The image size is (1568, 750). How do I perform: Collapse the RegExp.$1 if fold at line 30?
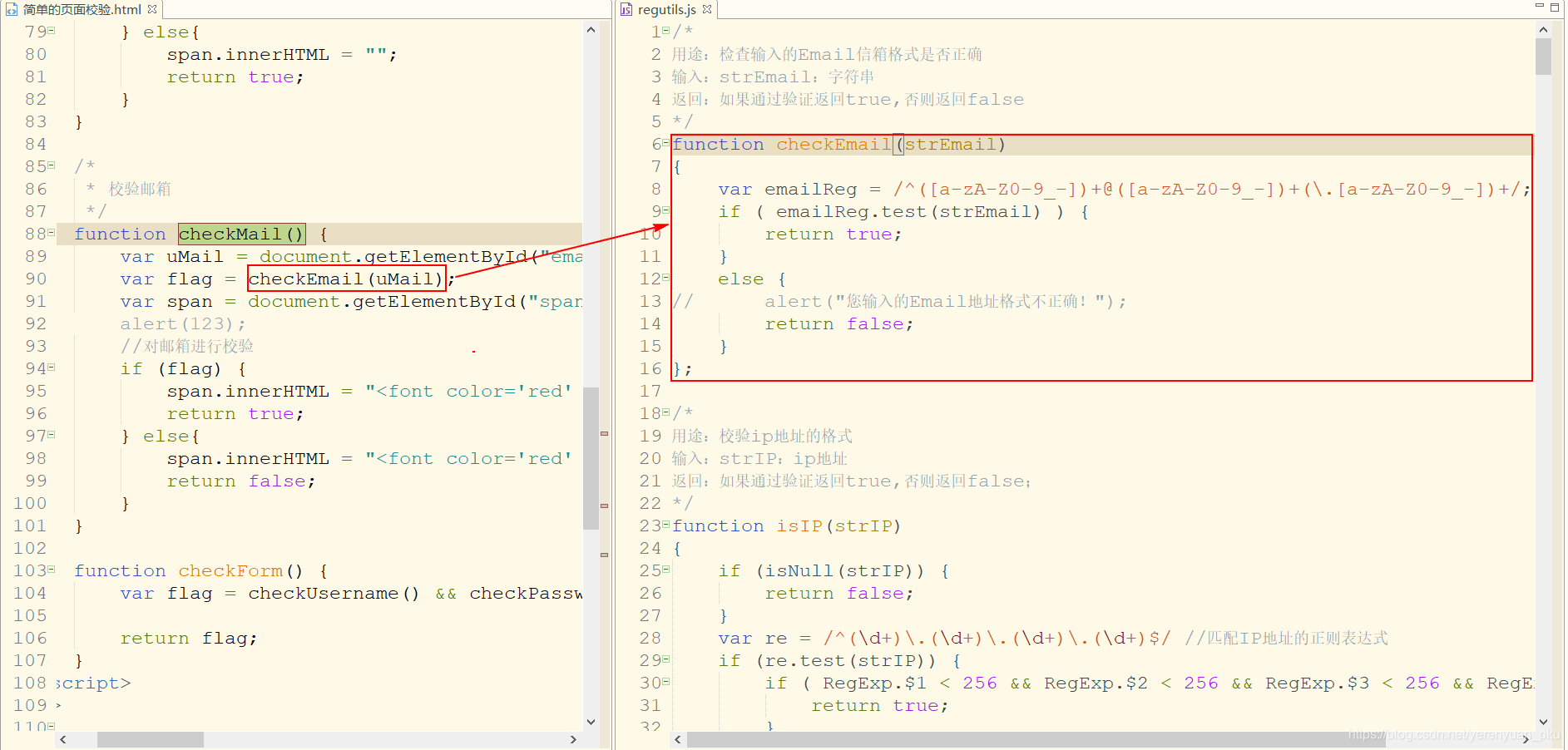[665, 682]
